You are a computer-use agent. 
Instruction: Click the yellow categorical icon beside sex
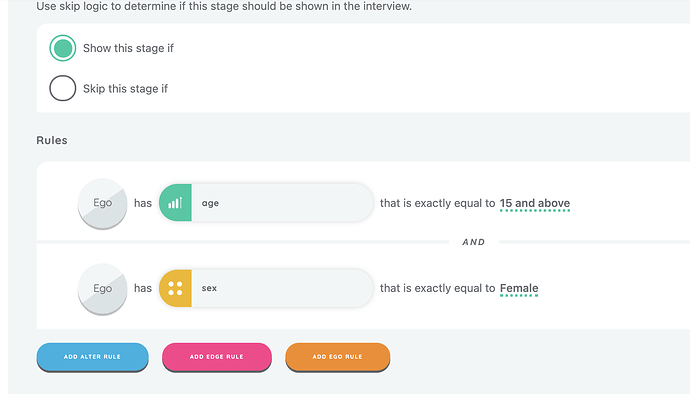(x=175, y=288)
